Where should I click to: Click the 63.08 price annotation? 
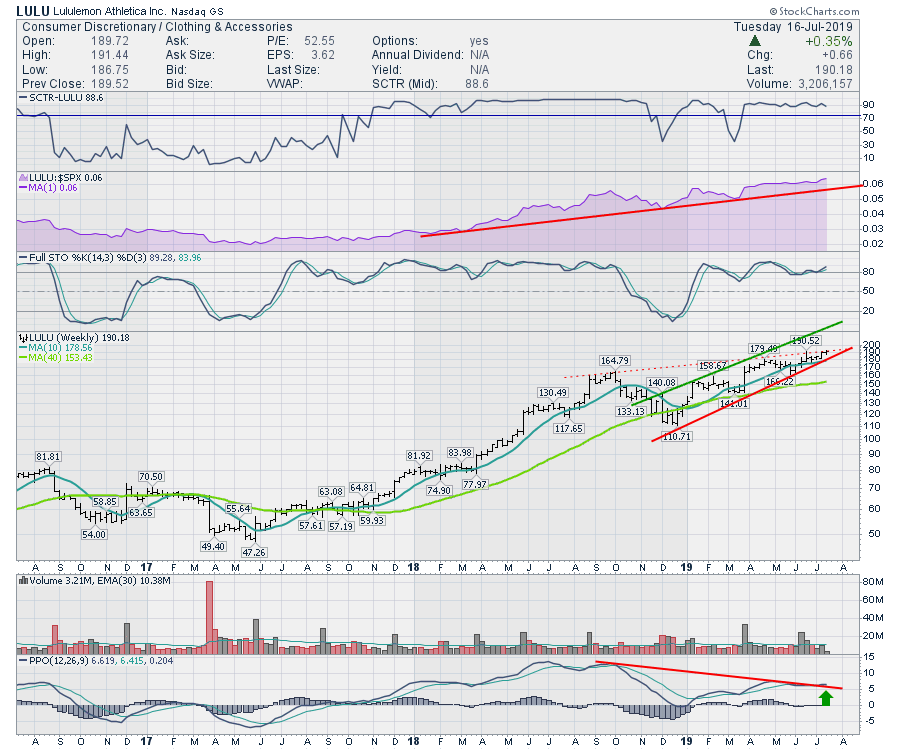tap(331, 492)
